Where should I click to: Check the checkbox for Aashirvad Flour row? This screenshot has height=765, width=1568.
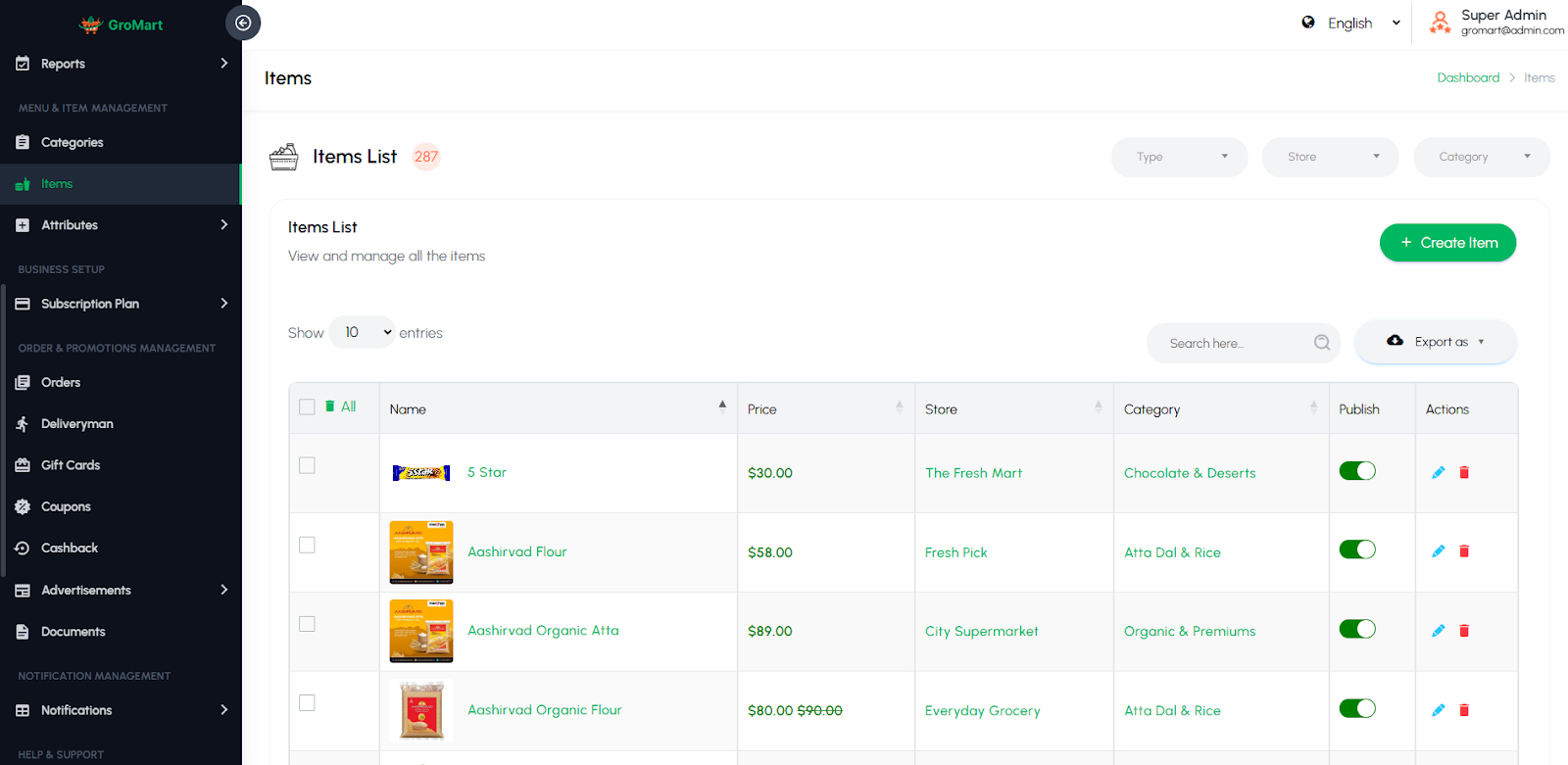307,545
